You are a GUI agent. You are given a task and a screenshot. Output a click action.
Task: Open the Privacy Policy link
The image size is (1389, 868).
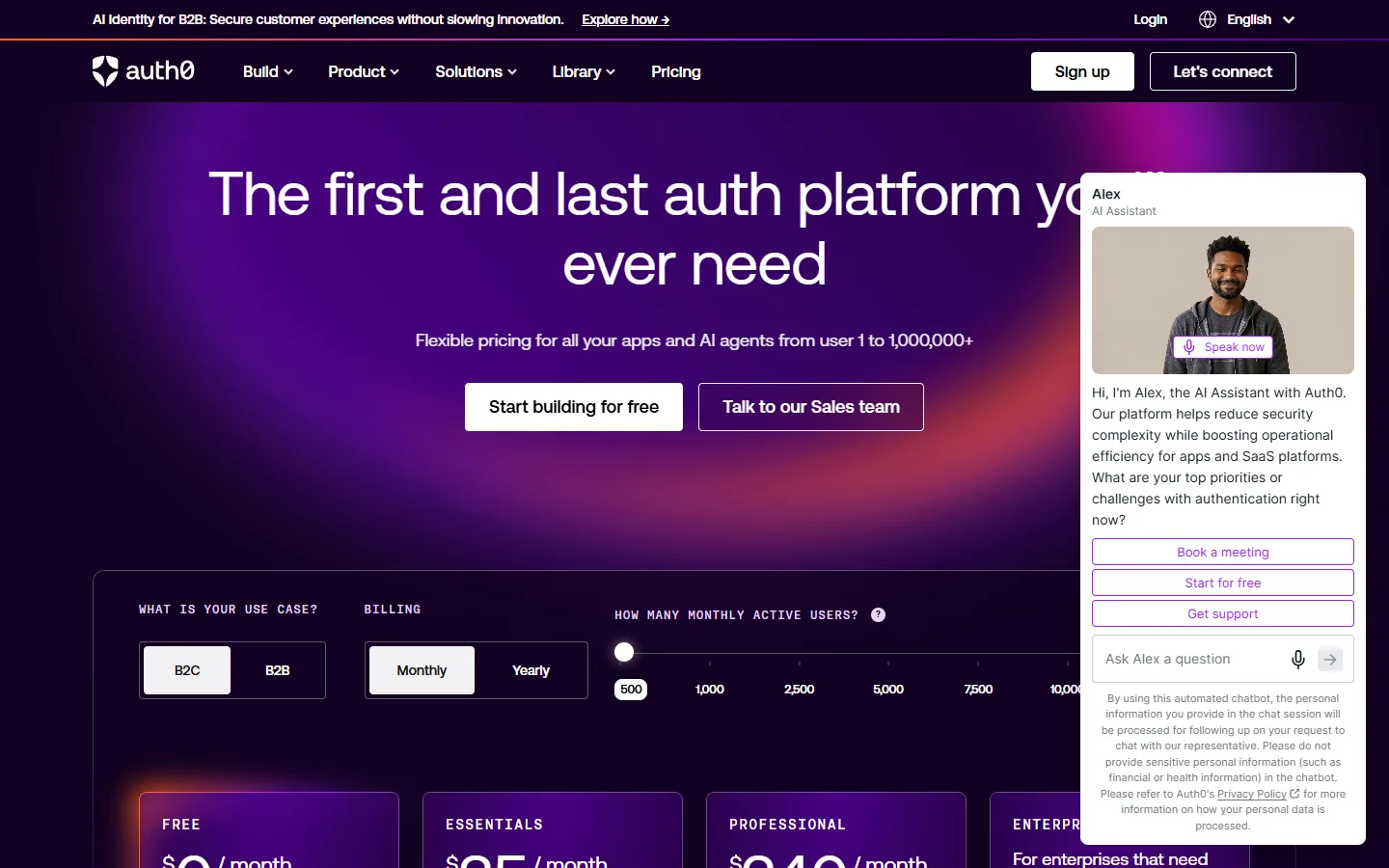[x=1251, y=794]
